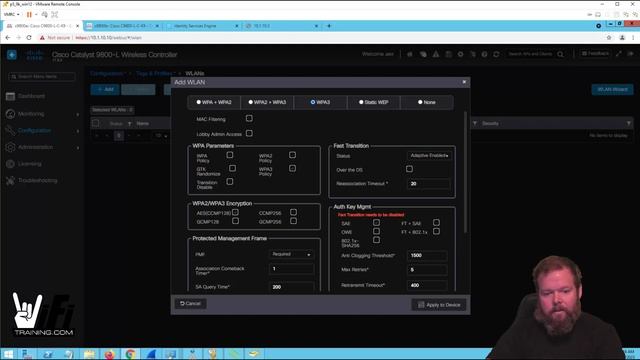Bookmark the page with the star icon

coord(609,38)
